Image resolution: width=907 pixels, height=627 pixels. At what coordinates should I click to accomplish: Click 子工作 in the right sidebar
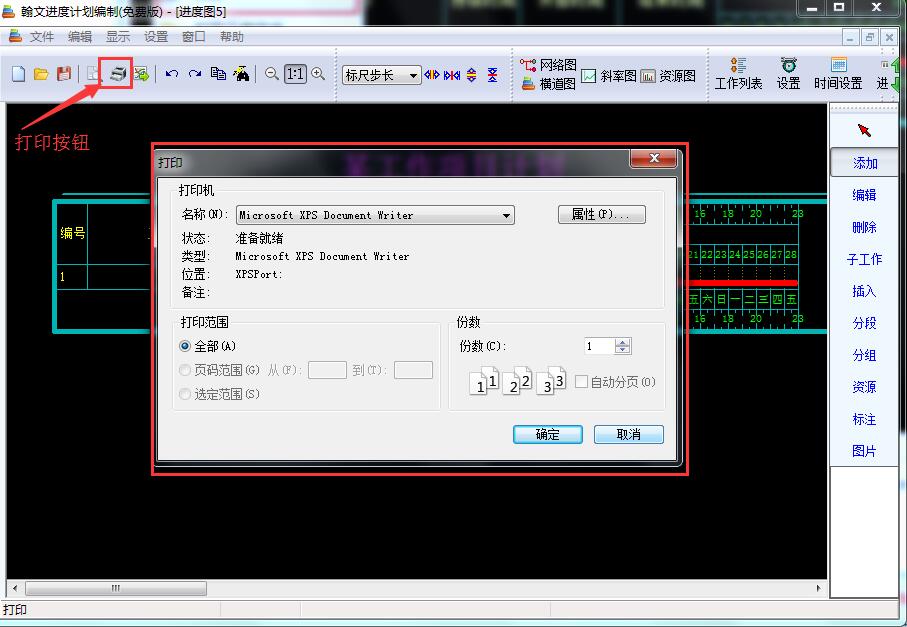pyautogui.click(x=864, y=259)
